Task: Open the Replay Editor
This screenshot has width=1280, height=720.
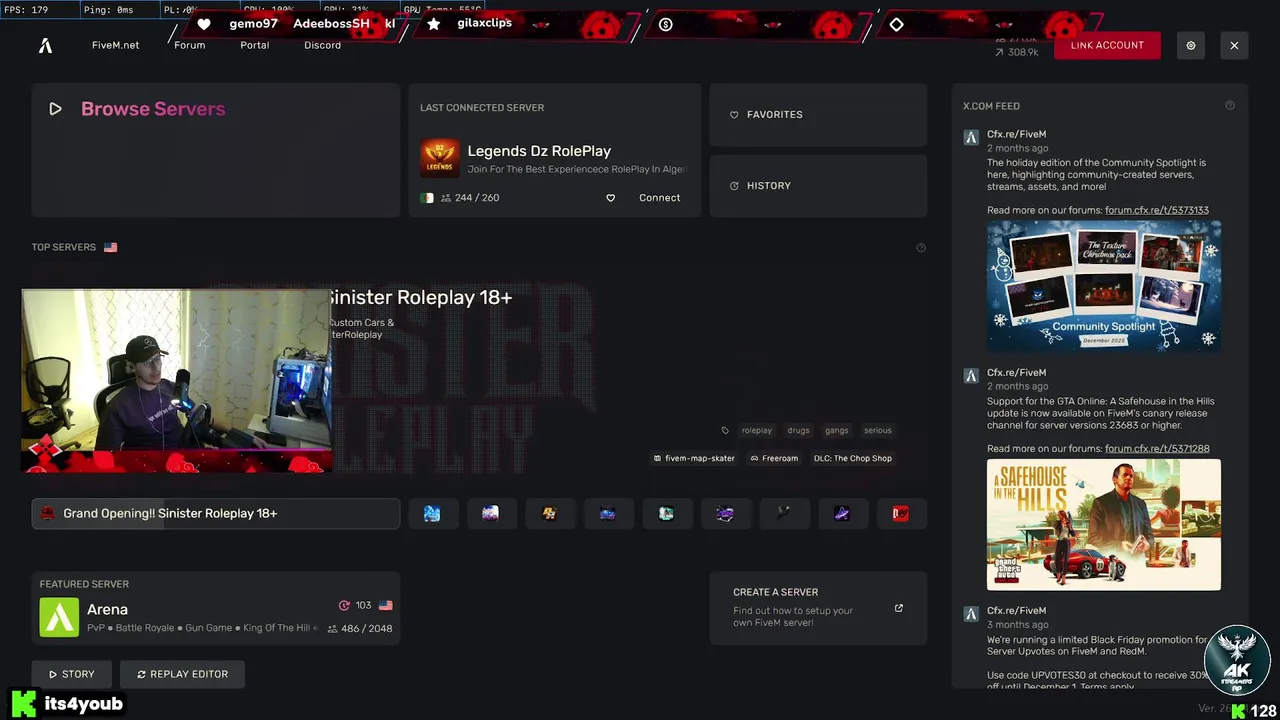Action: coord(182,674)
